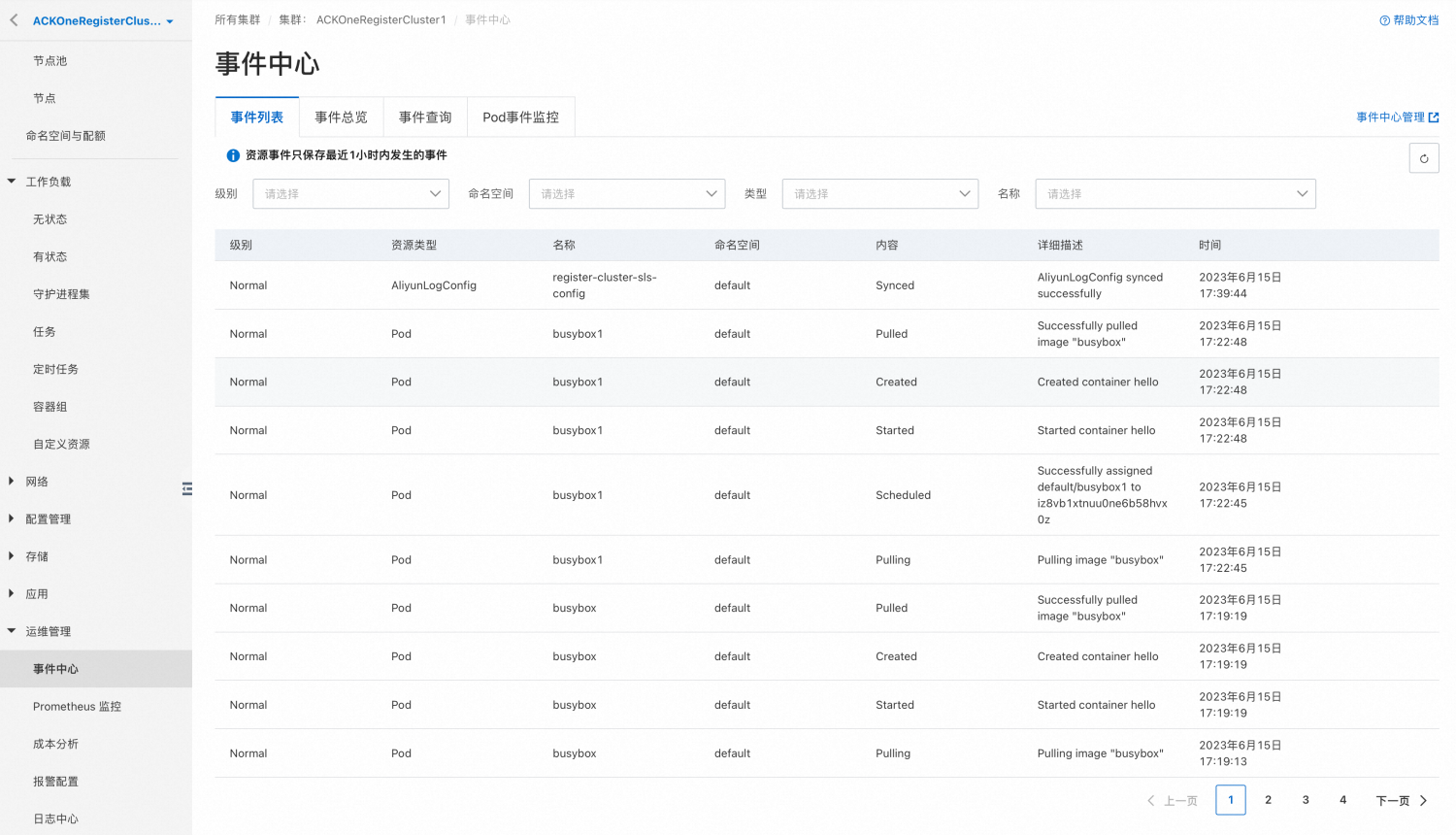Image resolution: width=1456 pixels, height=835 pixels.
Task: Go to page 2 of events
Action: pyautogui.click(x=1268, y=800)
